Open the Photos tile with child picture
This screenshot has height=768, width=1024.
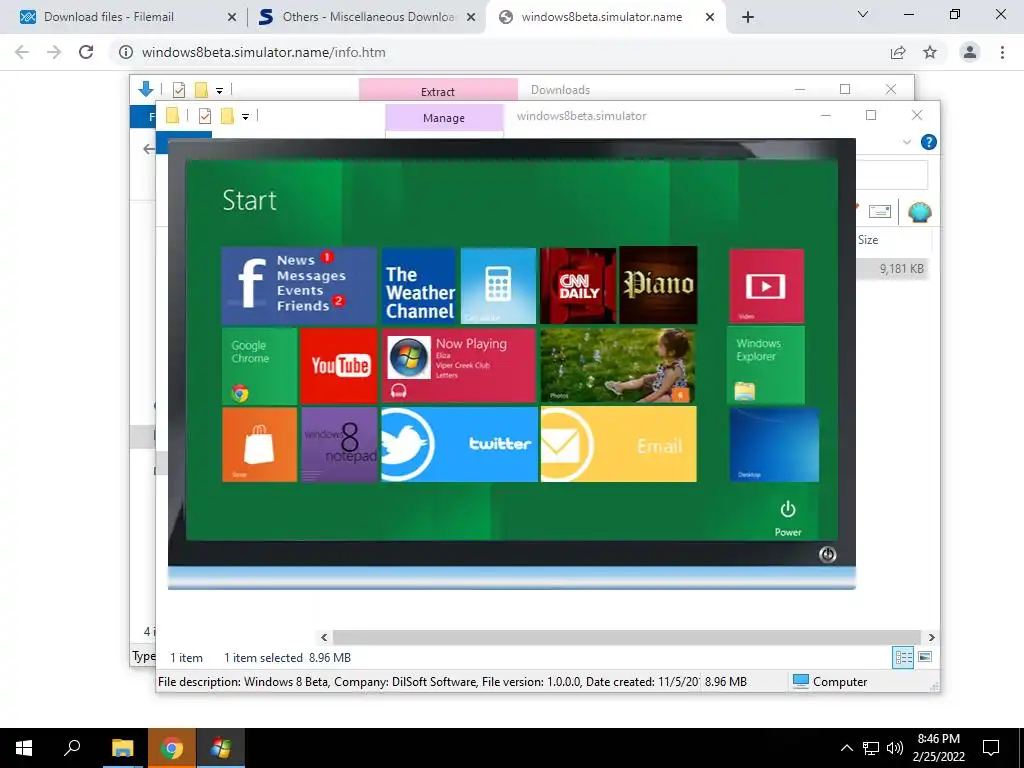[x=618, y=365]
